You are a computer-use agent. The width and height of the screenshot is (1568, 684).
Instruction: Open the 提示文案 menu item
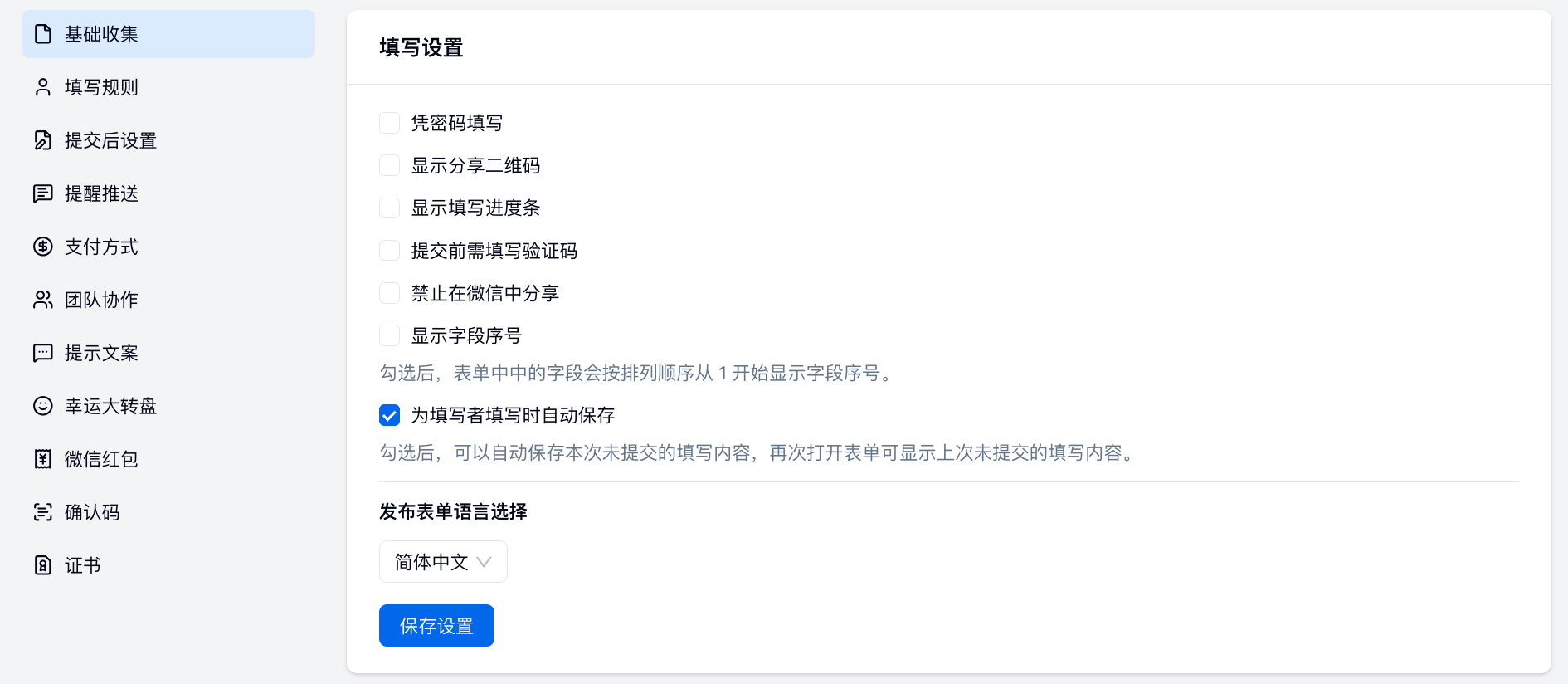[101, 353]
